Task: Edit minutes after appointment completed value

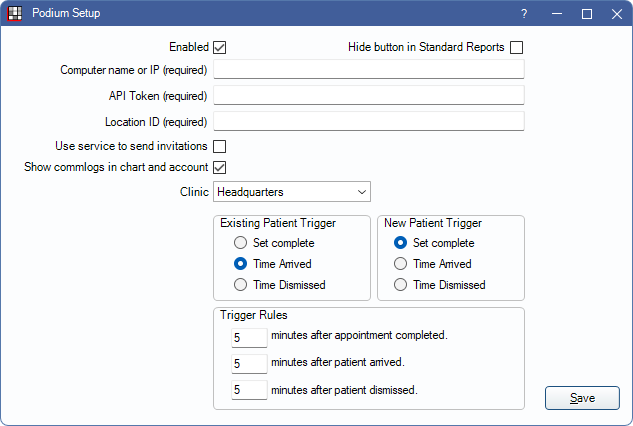Action: (x=249, y=338)
